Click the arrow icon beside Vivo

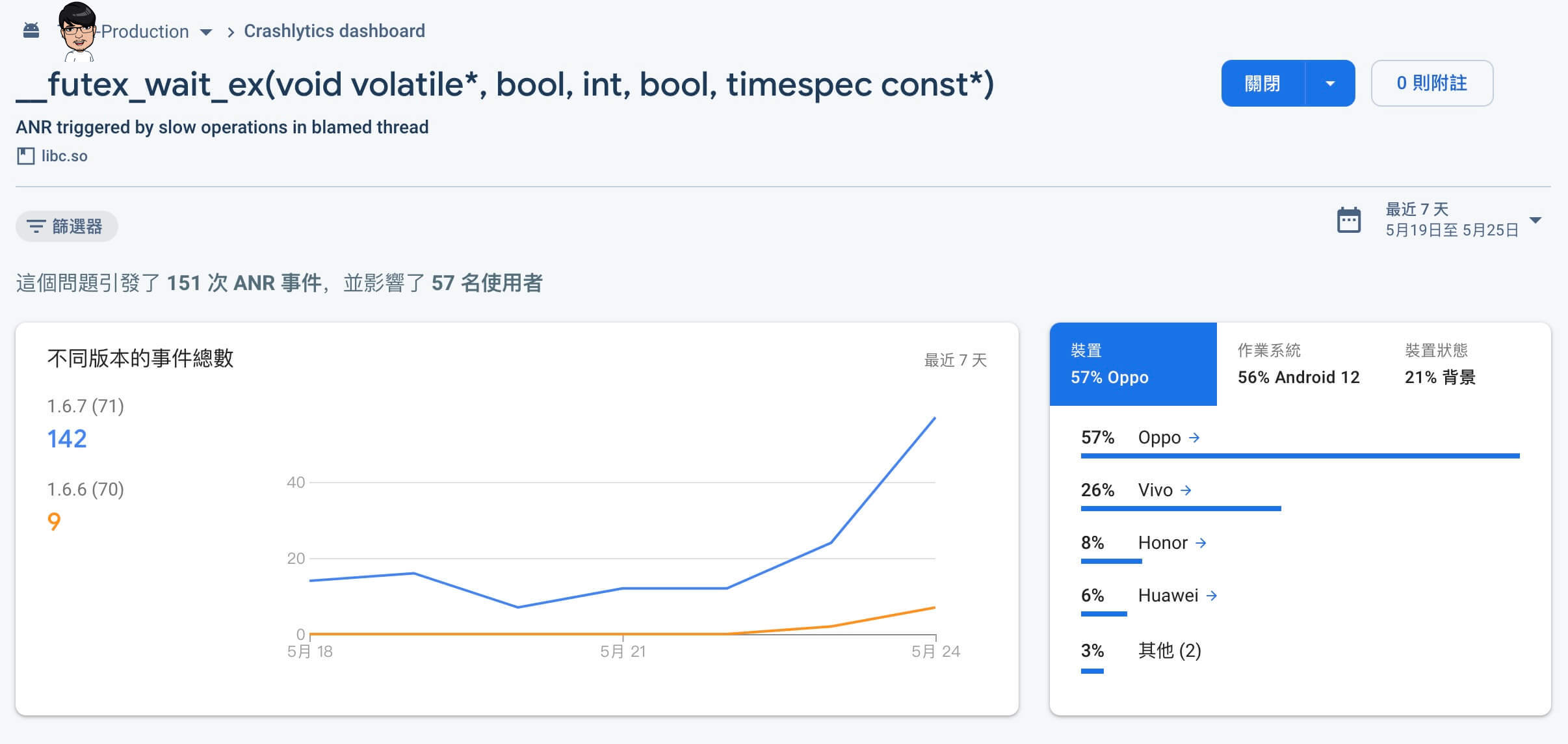[x=1186, y=490]
